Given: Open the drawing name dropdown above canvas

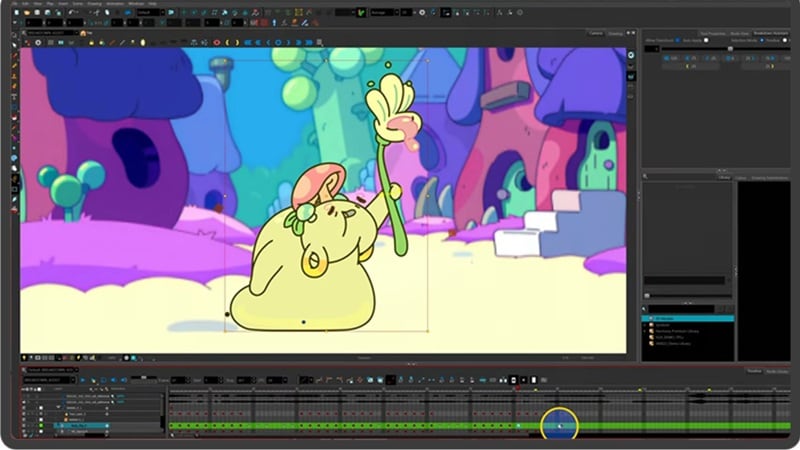Looking at the screenshot, I should point(52,33).
